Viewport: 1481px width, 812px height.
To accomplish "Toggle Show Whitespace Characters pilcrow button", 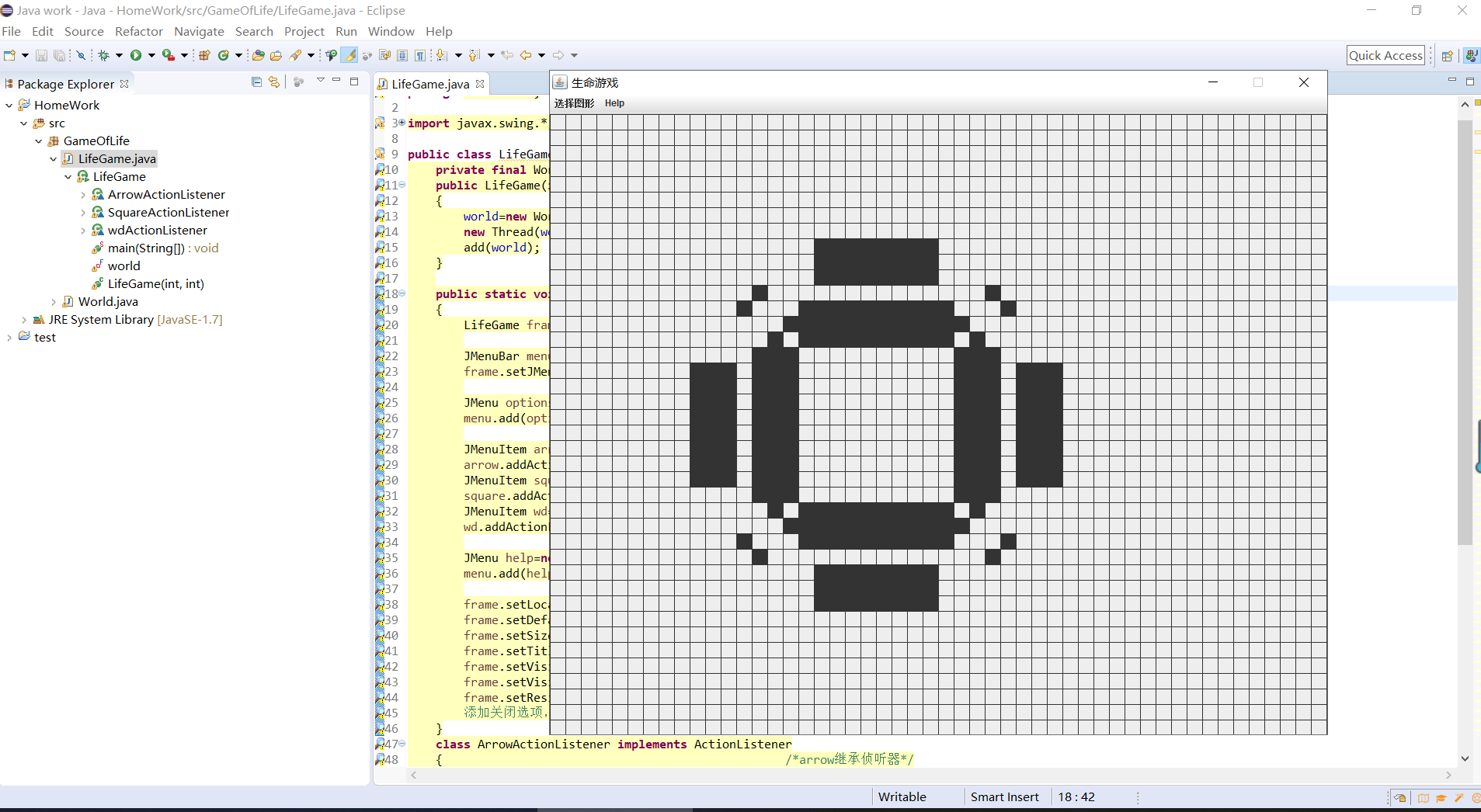I will point(420,55).
